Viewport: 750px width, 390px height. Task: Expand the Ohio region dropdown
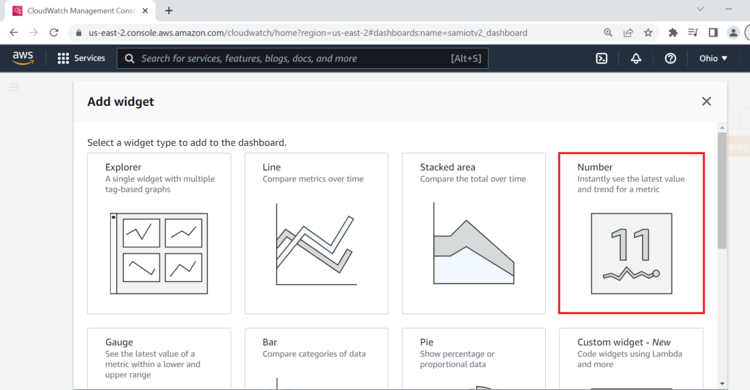click(713, 58)
